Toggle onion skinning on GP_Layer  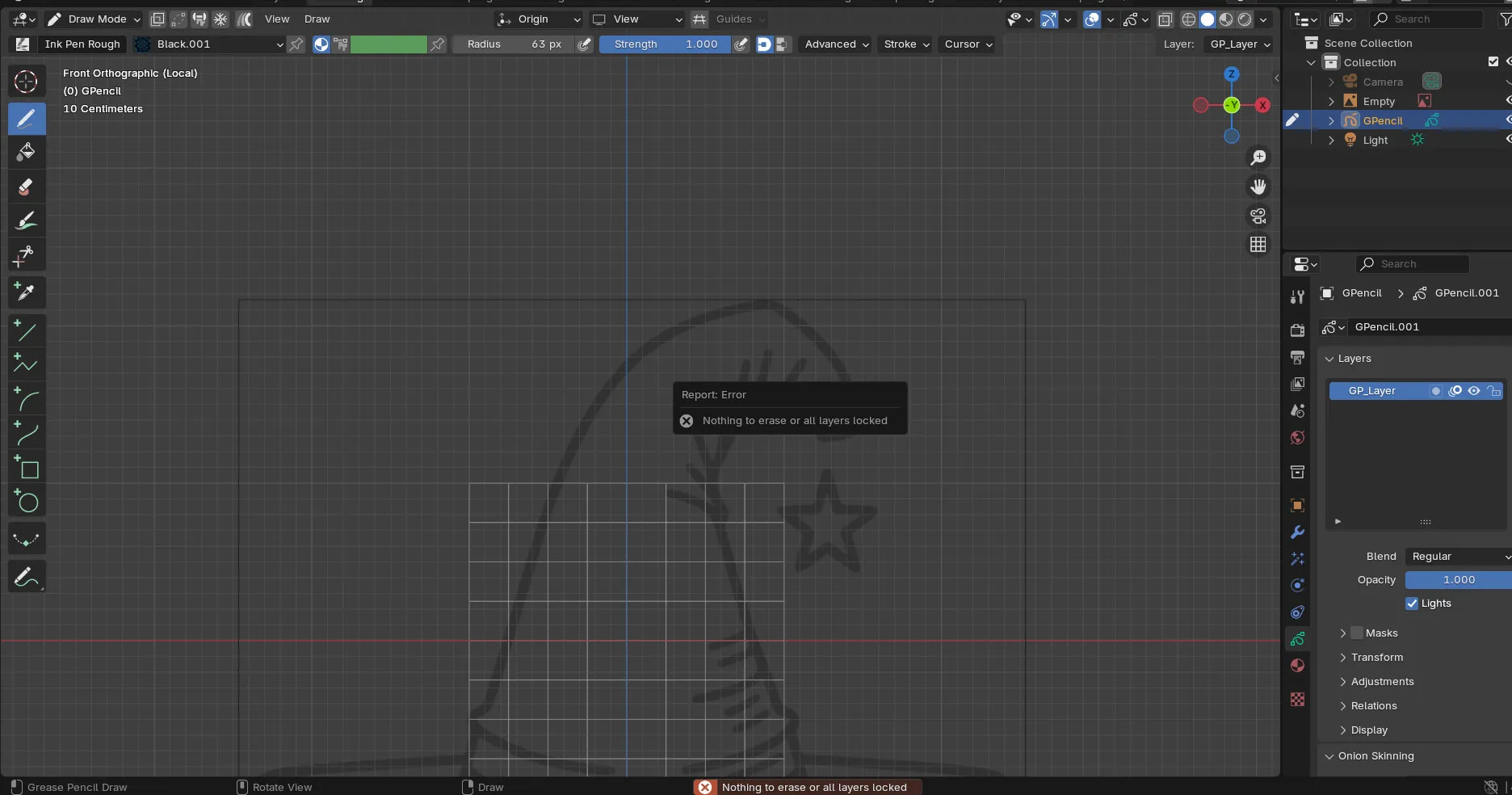pos(1455,391)
